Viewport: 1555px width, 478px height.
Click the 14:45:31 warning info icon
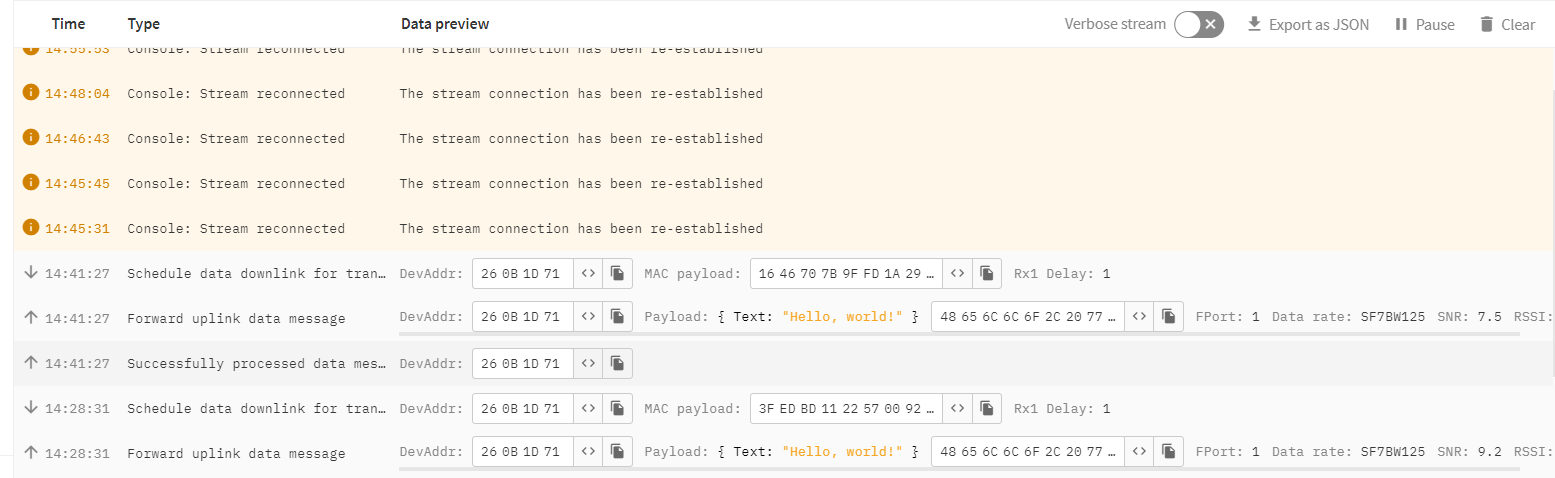click(x=31, y=228)
